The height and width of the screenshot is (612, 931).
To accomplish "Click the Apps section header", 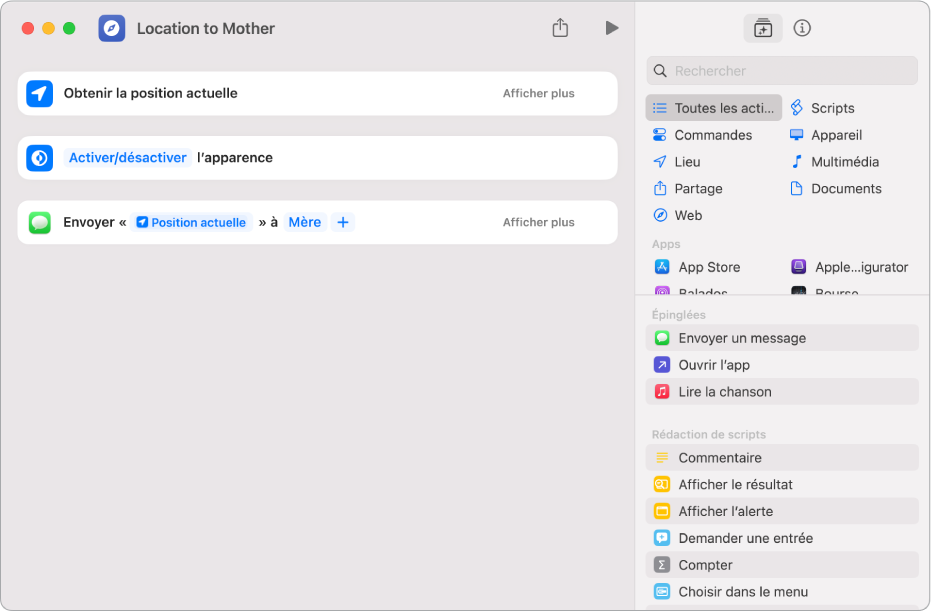I will point(666,244).
